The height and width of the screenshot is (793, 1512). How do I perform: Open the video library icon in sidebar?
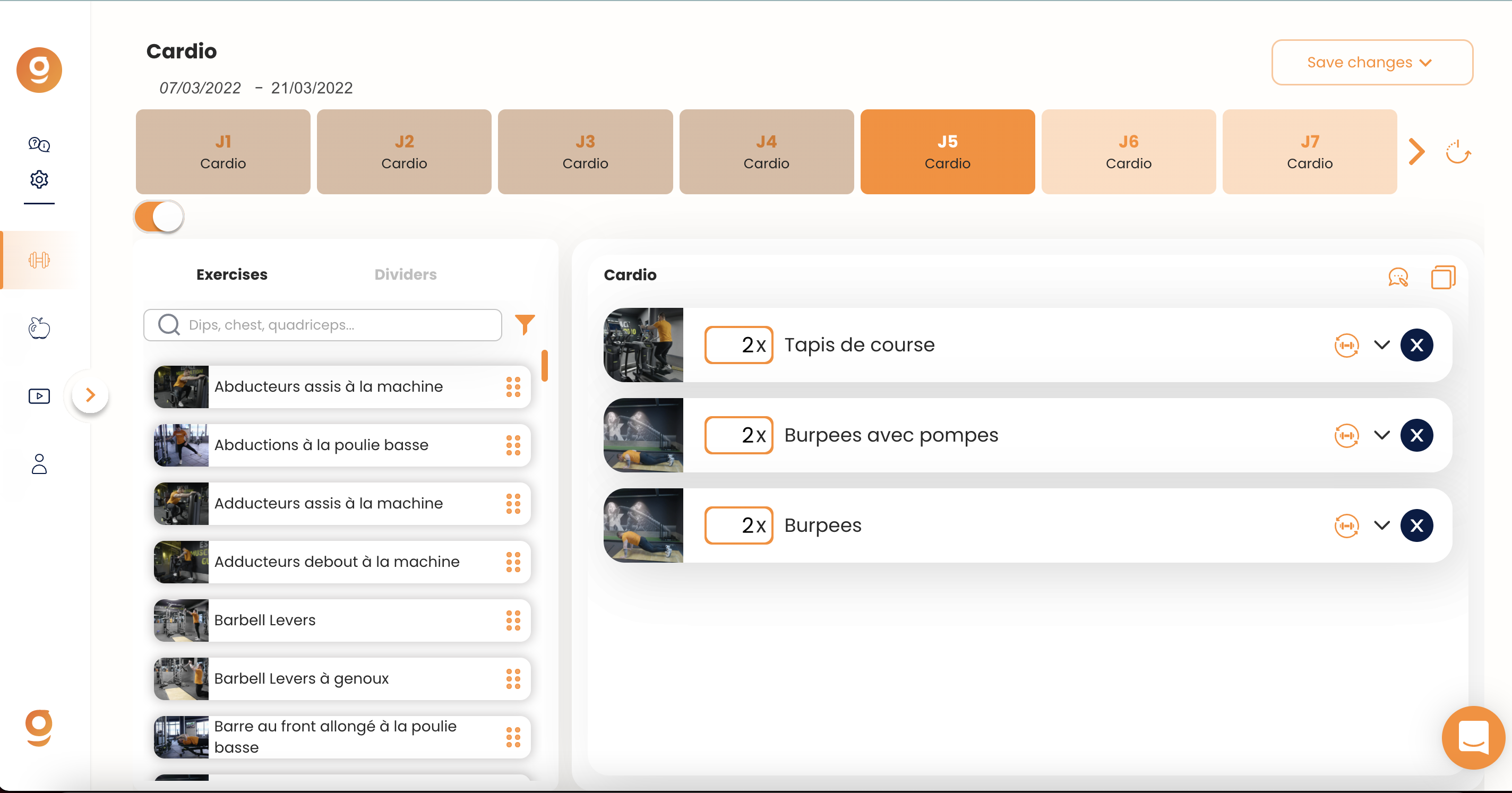(39, 396)
